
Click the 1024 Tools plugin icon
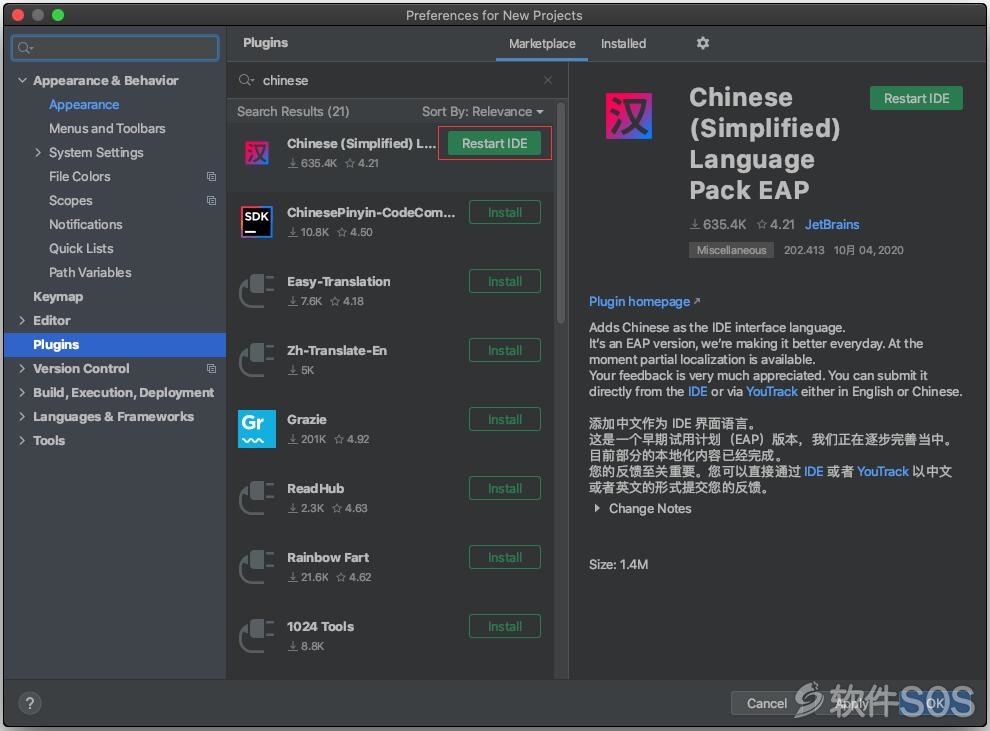point(257,635)
